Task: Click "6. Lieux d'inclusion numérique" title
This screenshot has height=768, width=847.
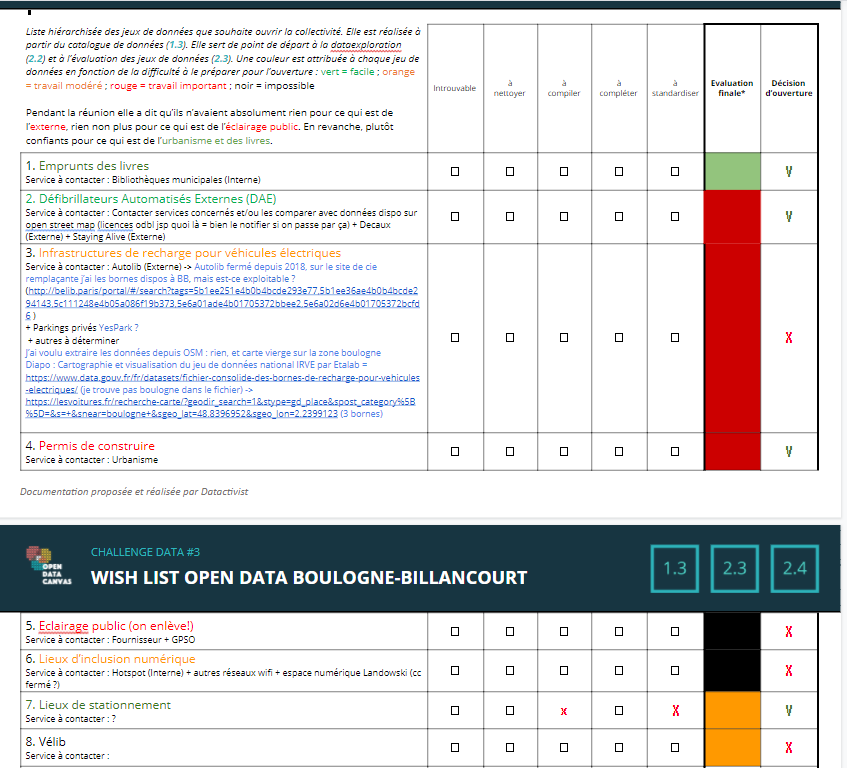Action: (x=110, y=659)
